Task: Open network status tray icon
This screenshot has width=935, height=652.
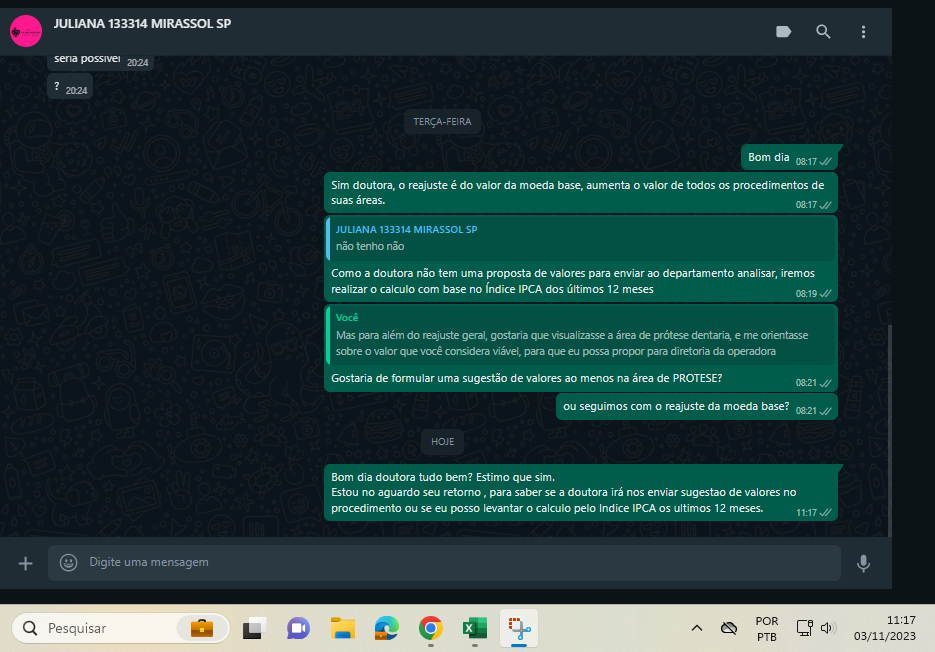Action: coord(804,628)
